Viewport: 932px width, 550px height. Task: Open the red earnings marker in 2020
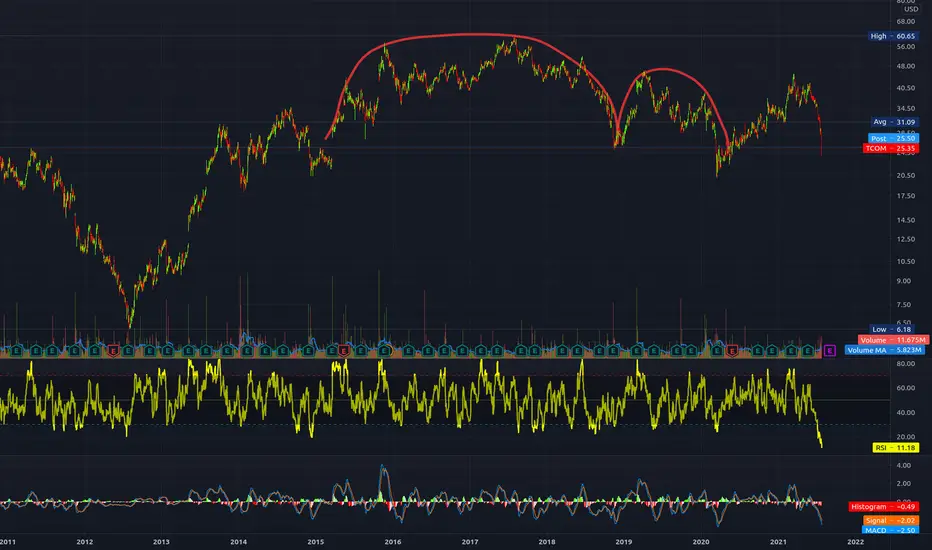click(x=732, y=351)
